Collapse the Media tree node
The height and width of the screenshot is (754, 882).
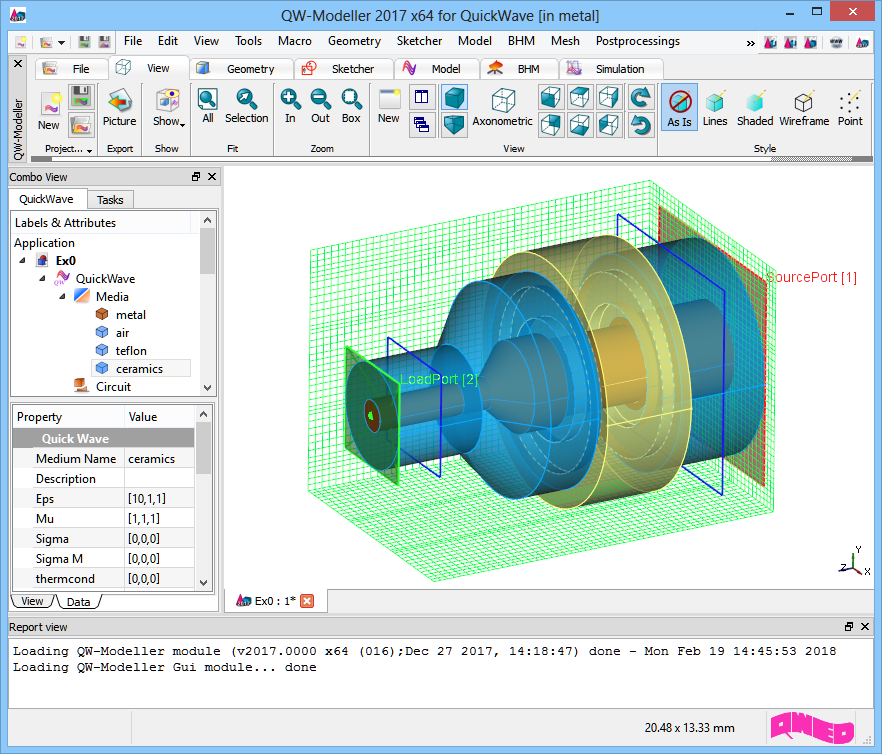pyautogui.click(x=61, y=297)
